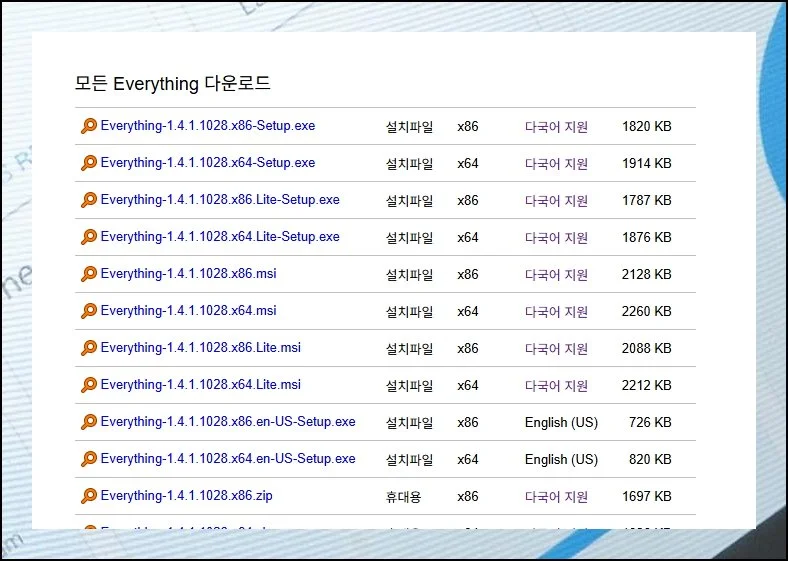Click the magnifier icon beside x64.Lite-Setup.exe
Screen dimensions: 788x561
(x=88, y=237)
